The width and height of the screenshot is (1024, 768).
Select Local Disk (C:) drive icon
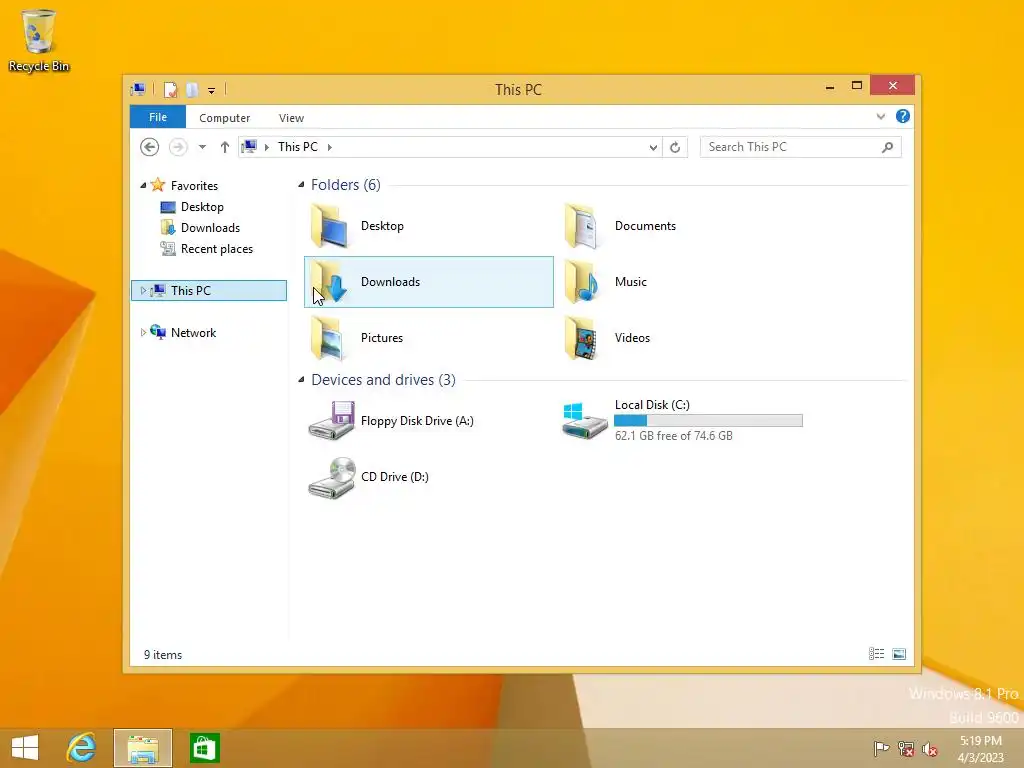click(584, 421)
